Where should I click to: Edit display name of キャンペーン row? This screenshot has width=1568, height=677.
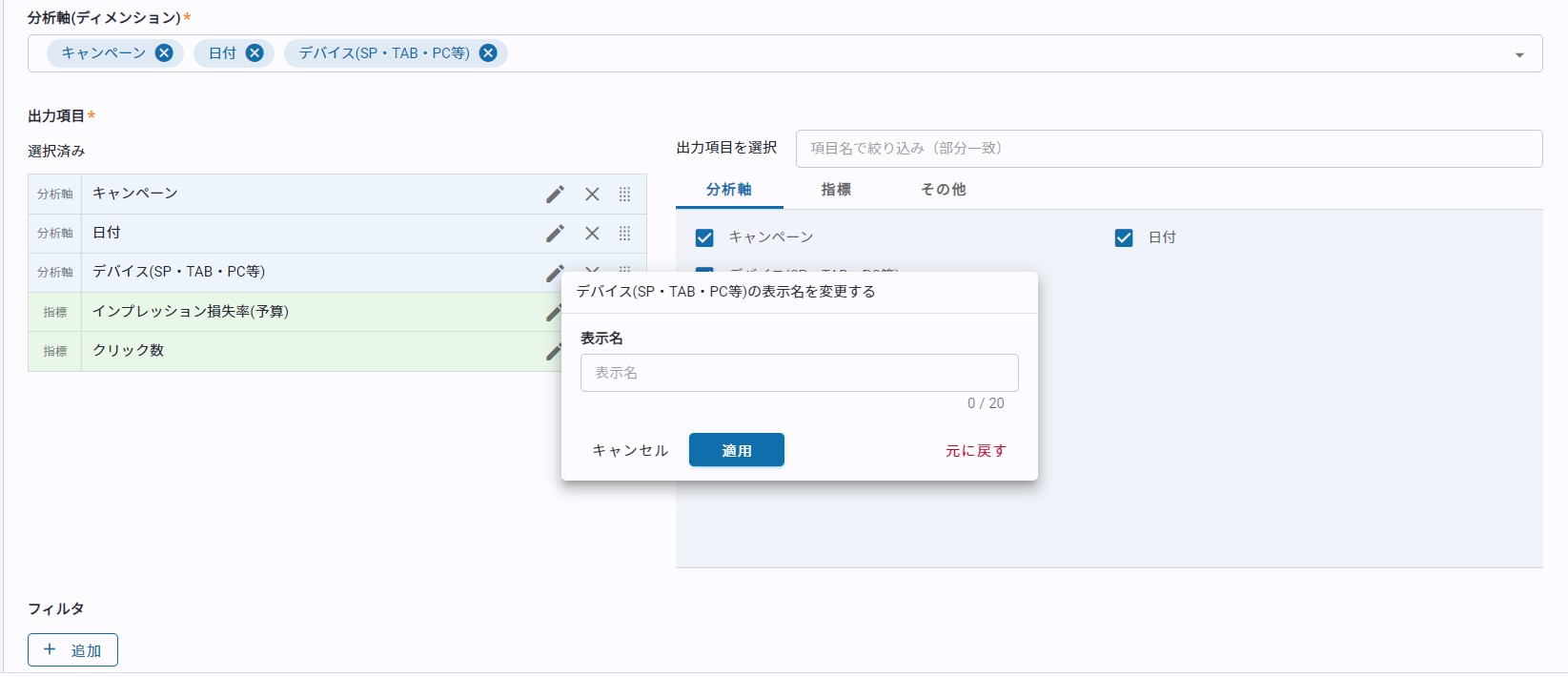(x=555, y=195)
